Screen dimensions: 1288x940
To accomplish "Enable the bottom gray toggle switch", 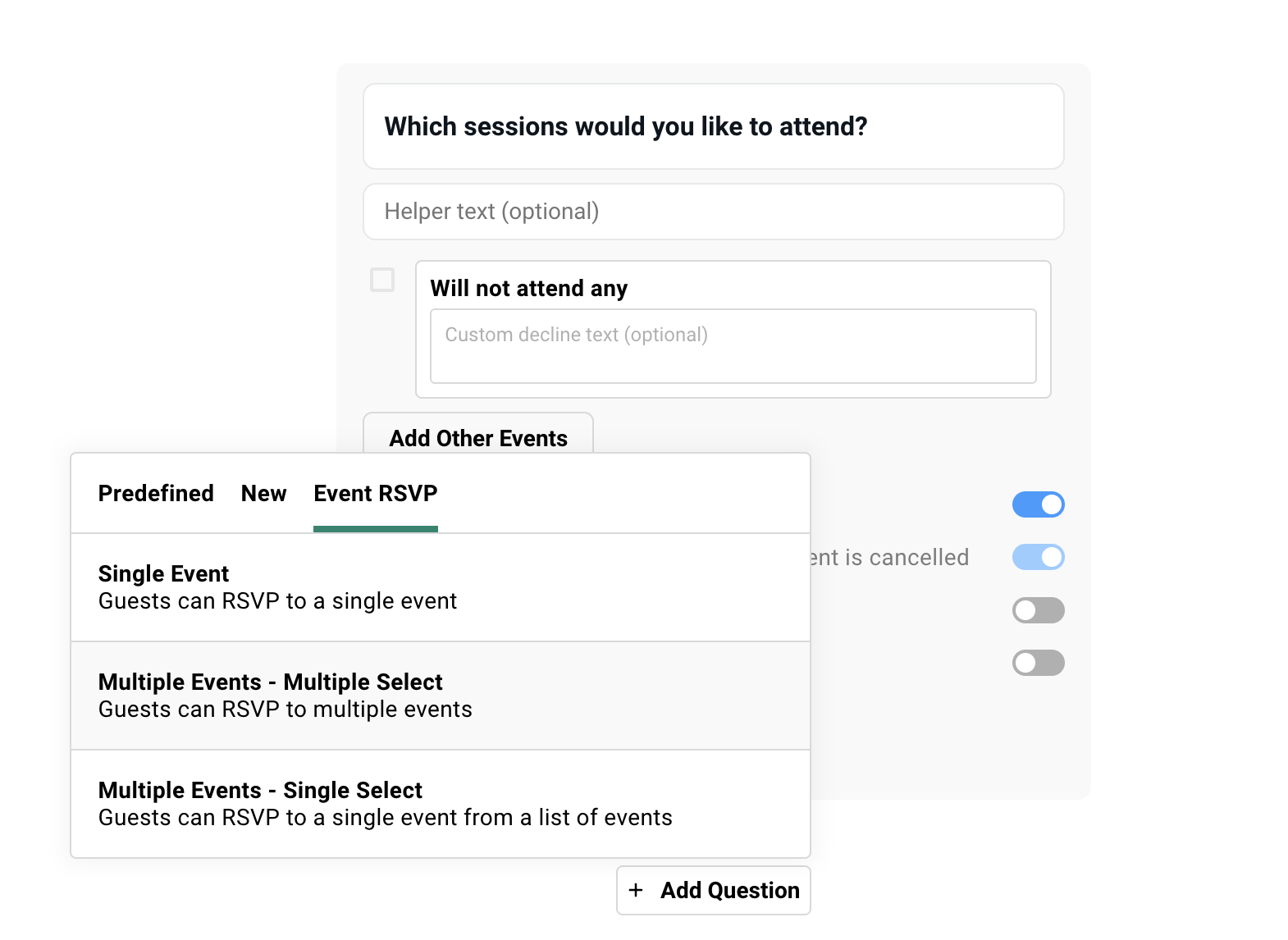I will (x=1038, y=662).
